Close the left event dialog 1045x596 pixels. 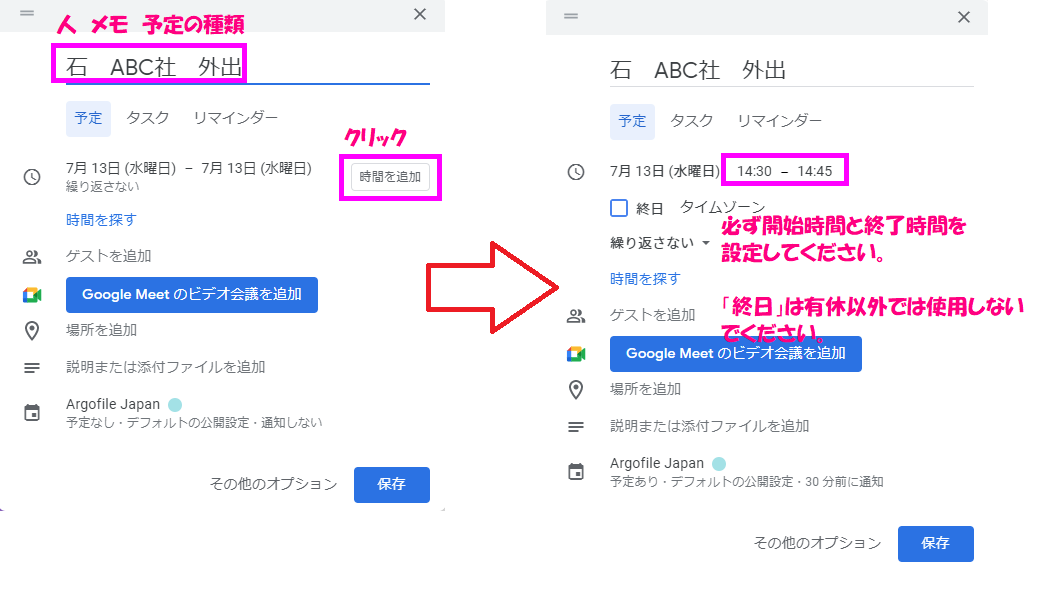click(420, 14)
